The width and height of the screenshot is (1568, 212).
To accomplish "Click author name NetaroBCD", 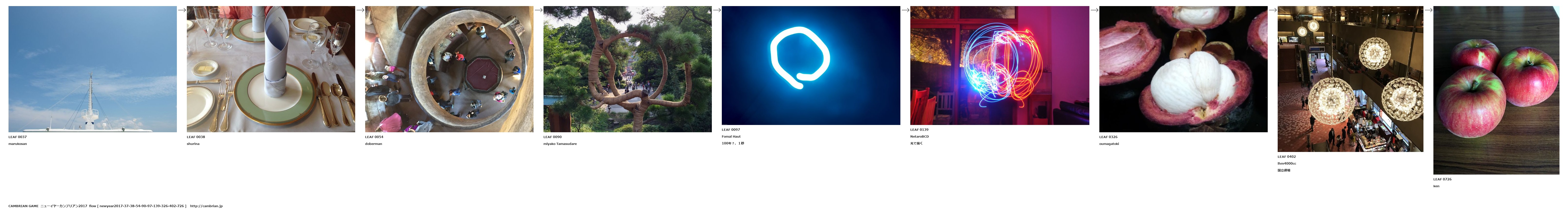I will (919, 136).
